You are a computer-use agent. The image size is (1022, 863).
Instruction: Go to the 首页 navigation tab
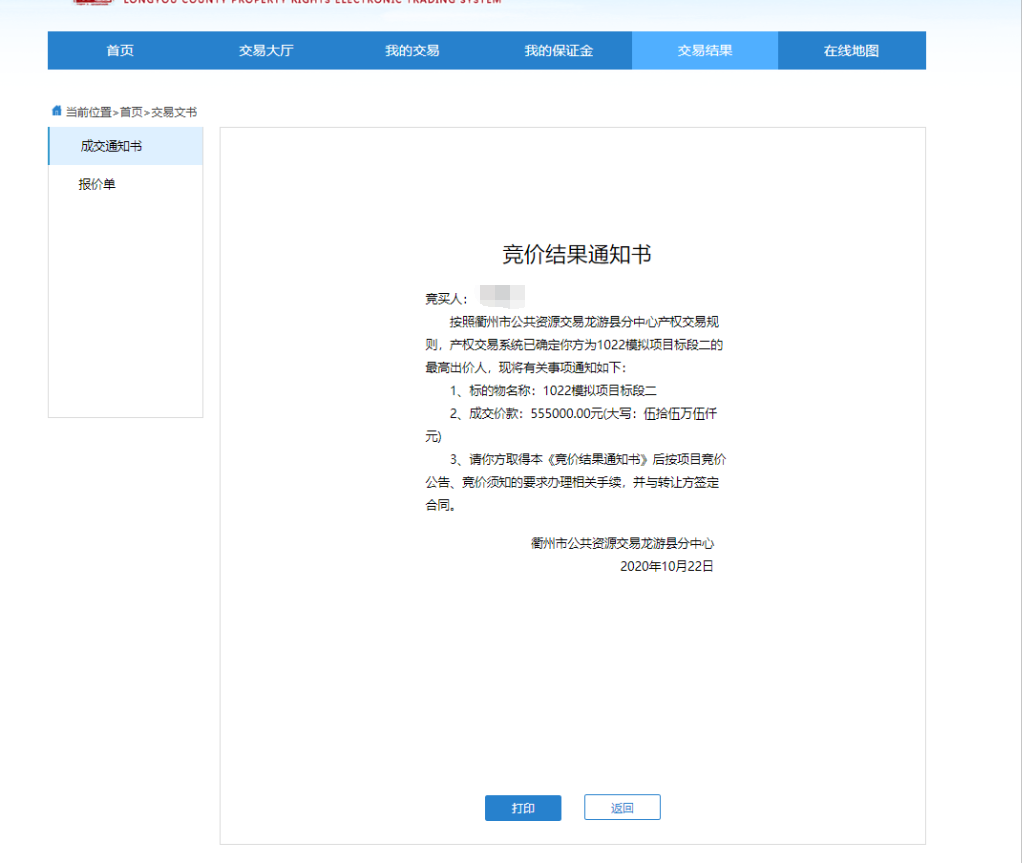click(x=120, y=51)
